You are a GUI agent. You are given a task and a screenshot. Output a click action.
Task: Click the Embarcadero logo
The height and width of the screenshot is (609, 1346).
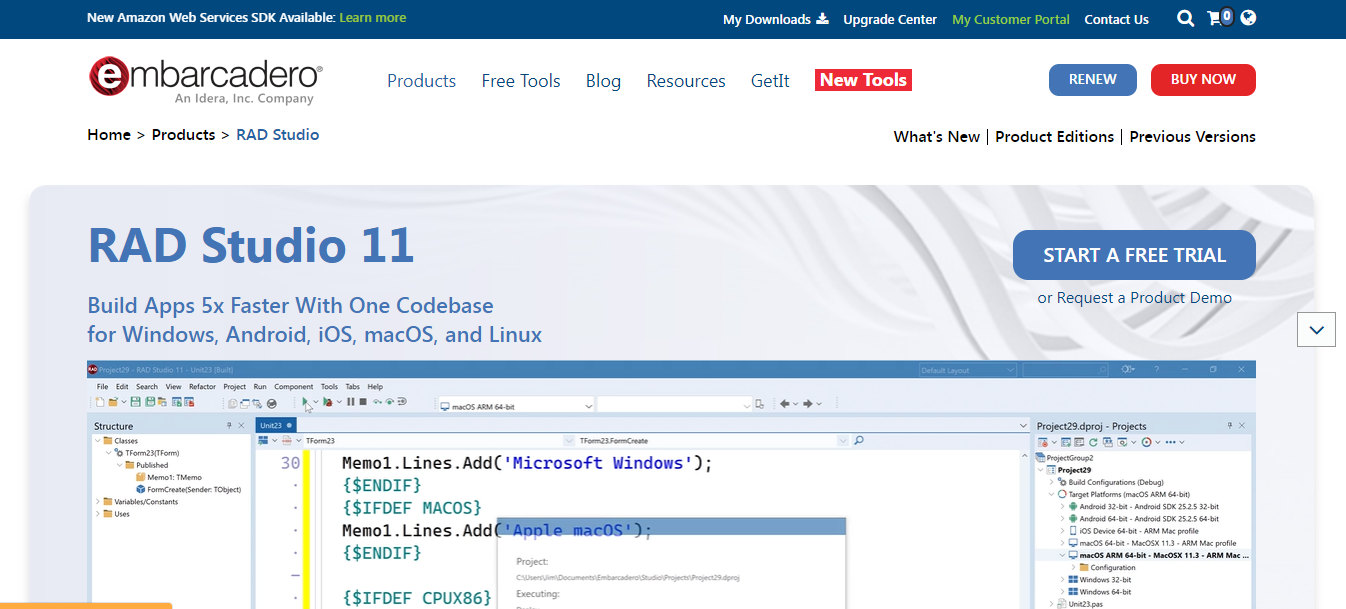pos(205,79)
